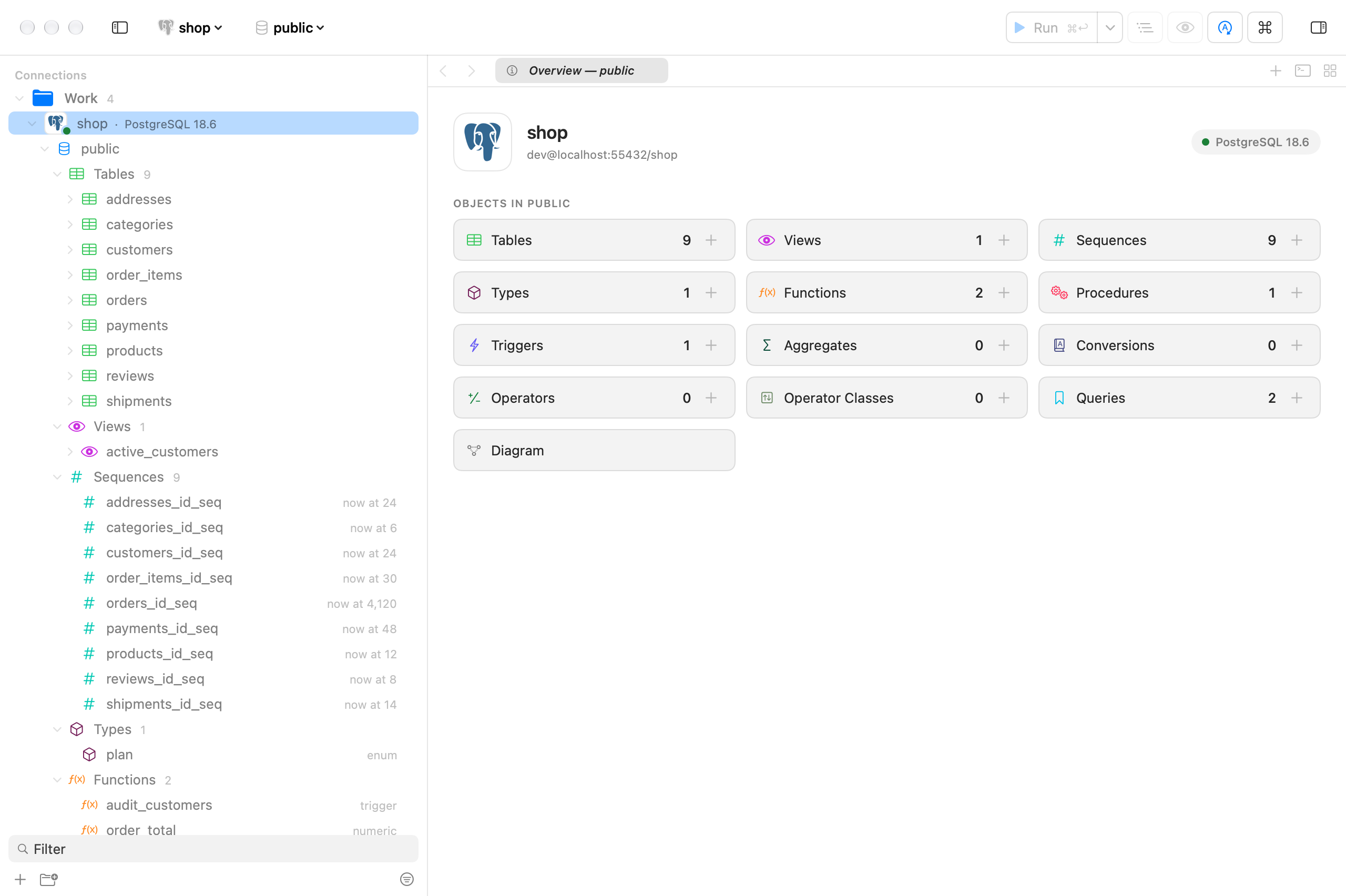Screen dimensions: 1346x896
Task: Select orders_id_seq sequence
Action: coord(213,603)
